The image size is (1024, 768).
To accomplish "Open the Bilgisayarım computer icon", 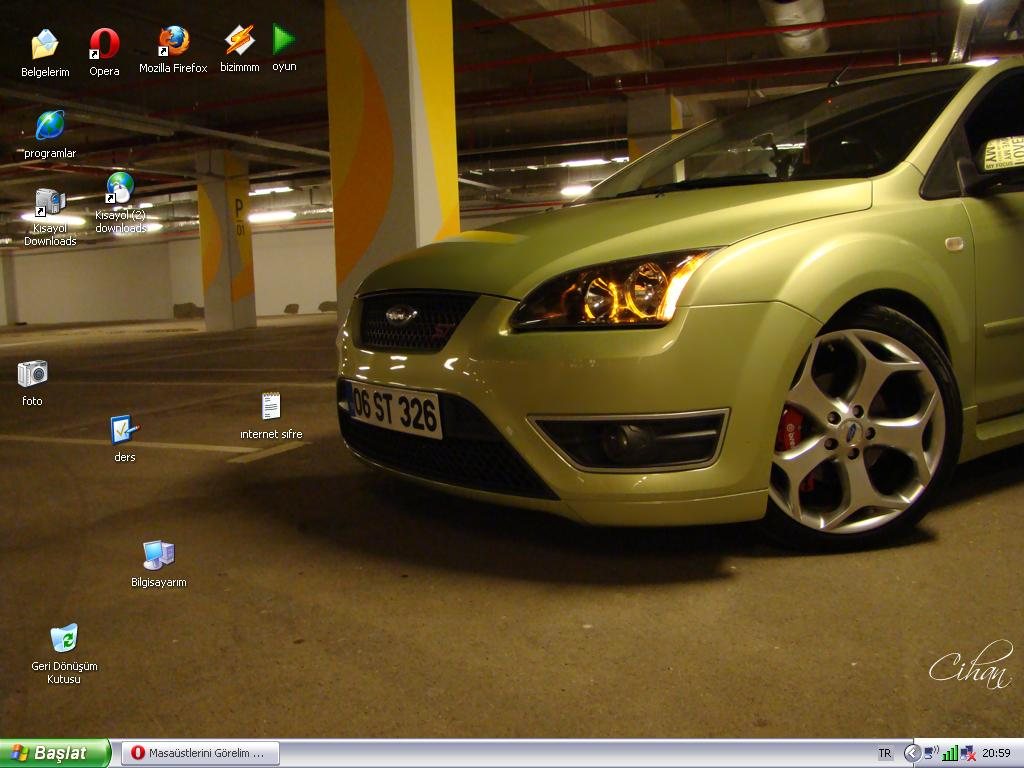I will [x=158, y=555].
